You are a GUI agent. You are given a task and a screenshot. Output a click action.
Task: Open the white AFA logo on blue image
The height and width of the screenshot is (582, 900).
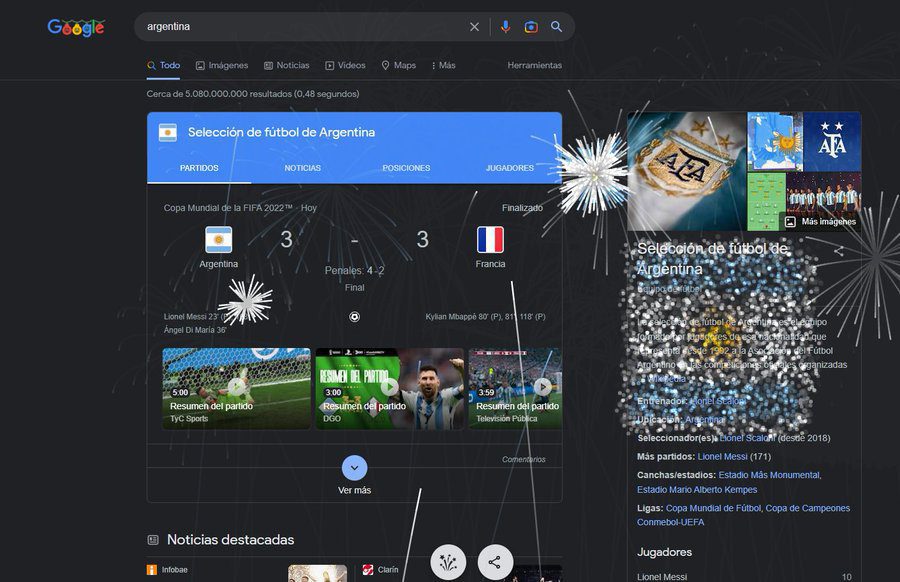[x=832, y=142]
